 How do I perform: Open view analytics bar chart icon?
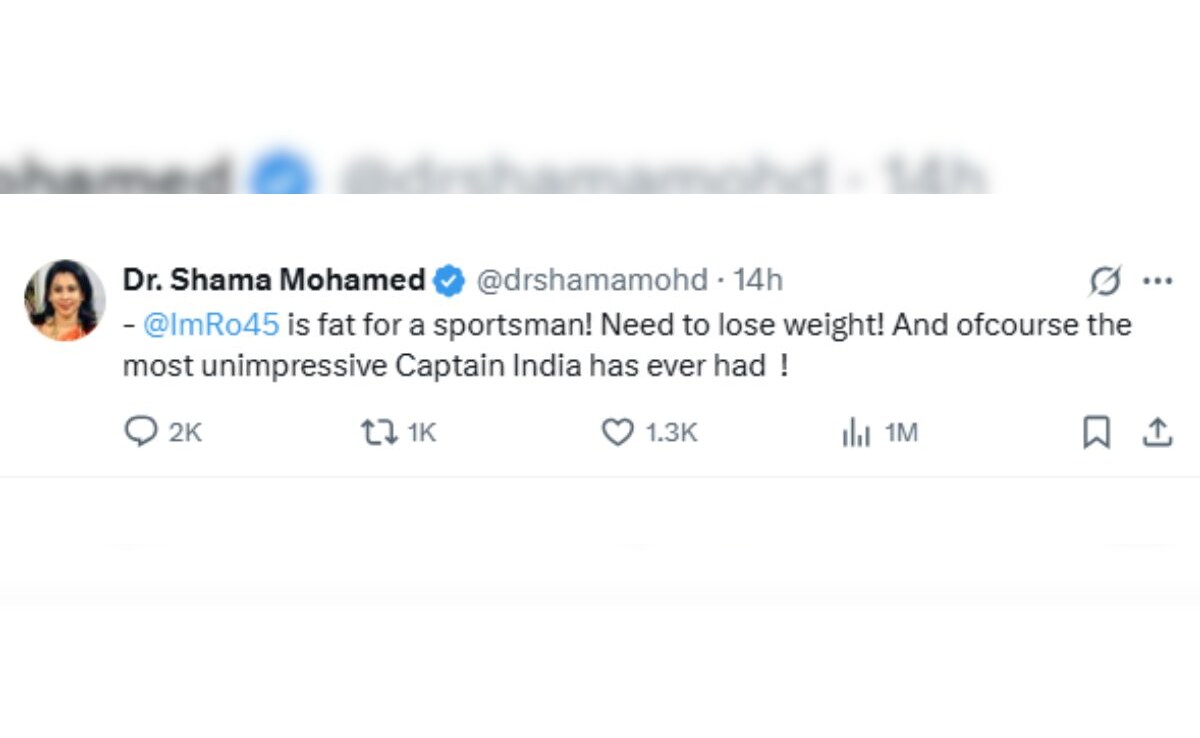pos(856,432)
